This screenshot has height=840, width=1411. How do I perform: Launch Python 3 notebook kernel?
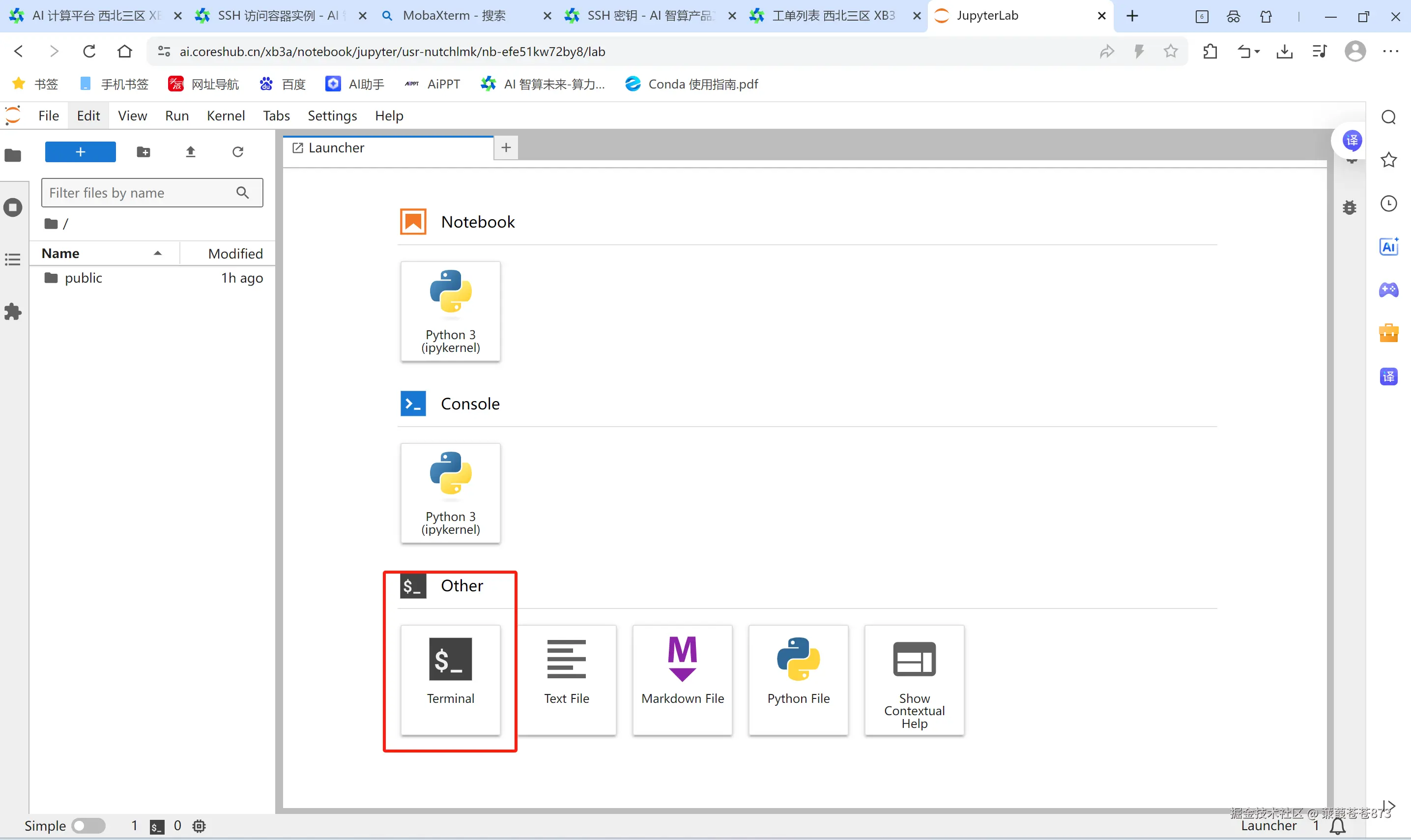450,311
